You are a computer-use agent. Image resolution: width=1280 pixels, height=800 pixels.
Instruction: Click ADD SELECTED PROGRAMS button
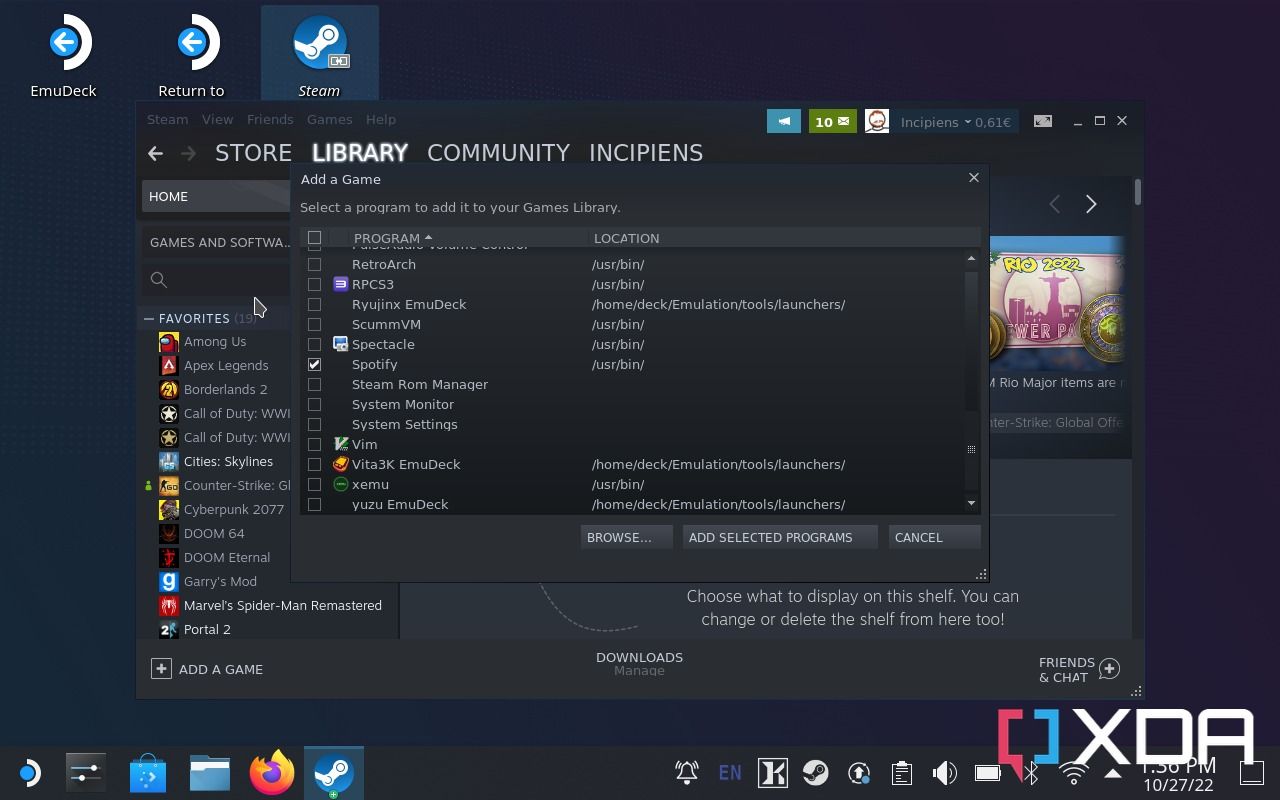(779, 537)
